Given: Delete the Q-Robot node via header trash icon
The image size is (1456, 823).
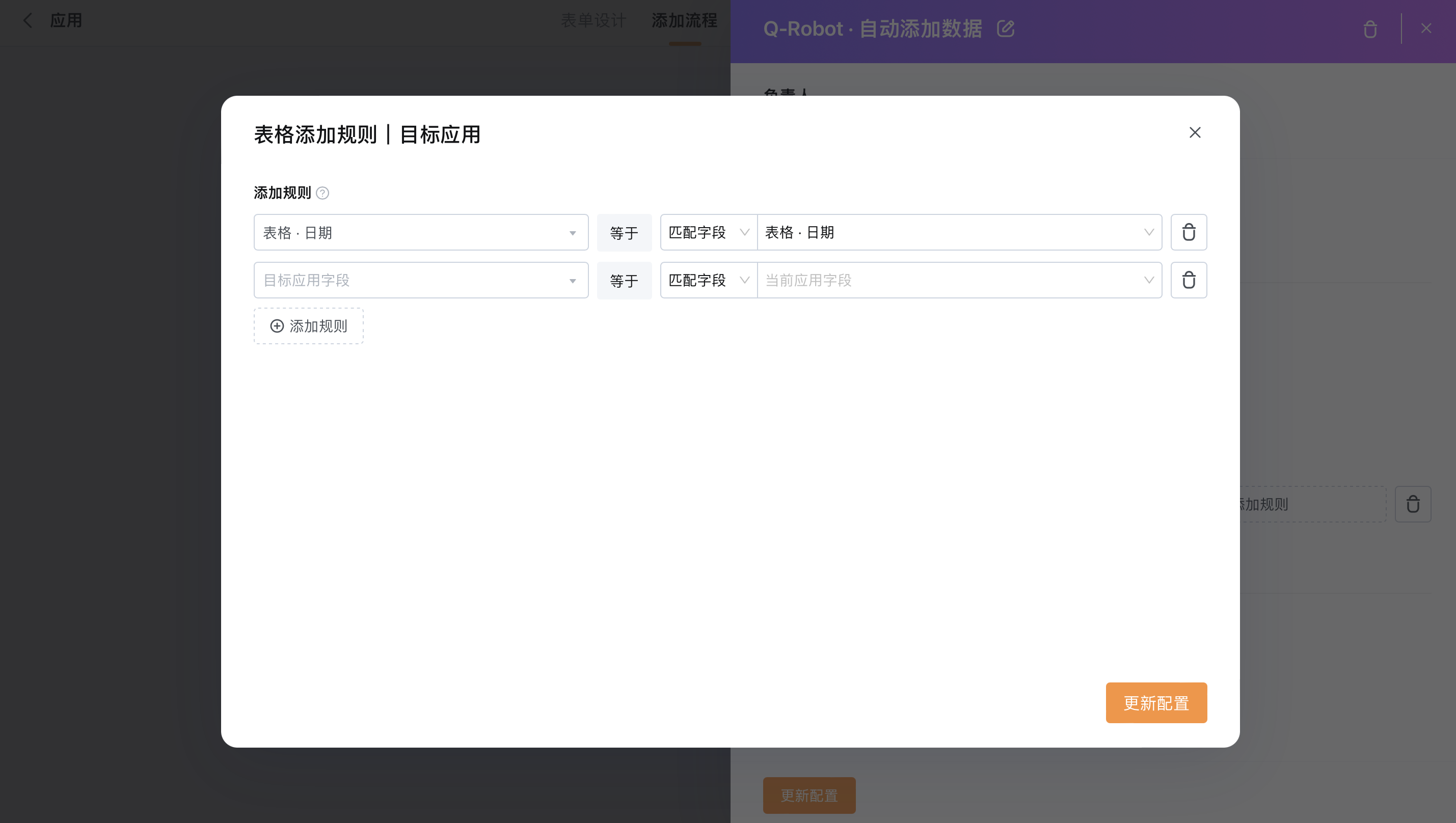Looking at the screenshot, I should pyautogui.click(x=1369, y=29).
